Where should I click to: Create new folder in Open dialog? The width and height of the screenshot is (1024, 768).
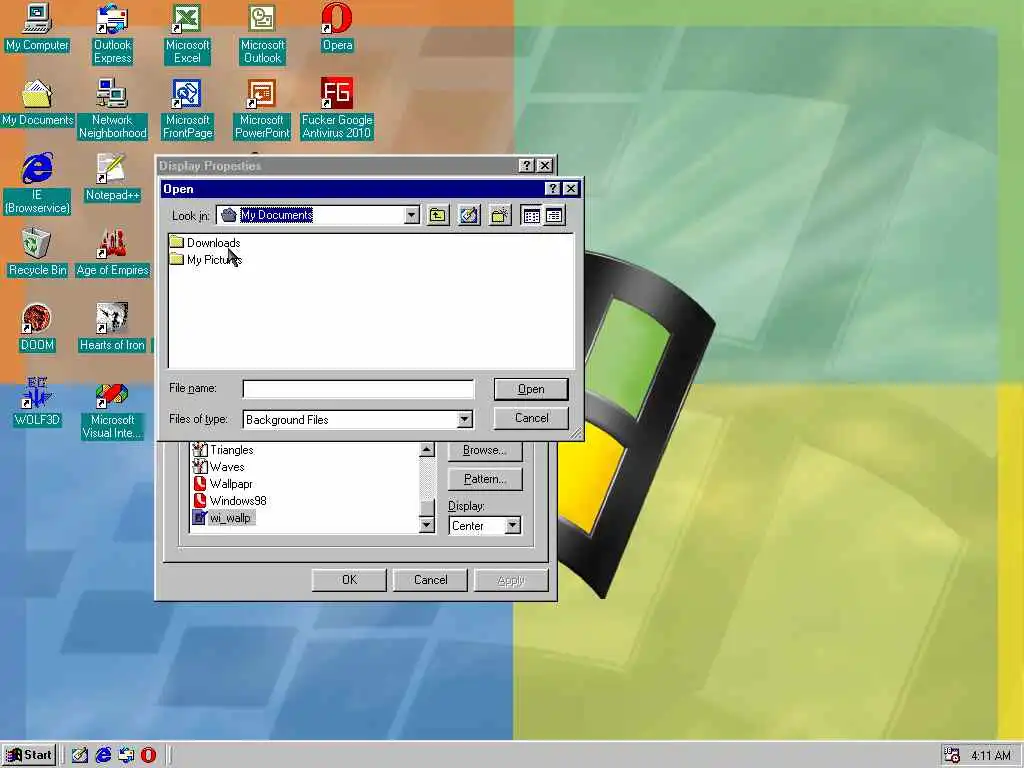point(500,216)
